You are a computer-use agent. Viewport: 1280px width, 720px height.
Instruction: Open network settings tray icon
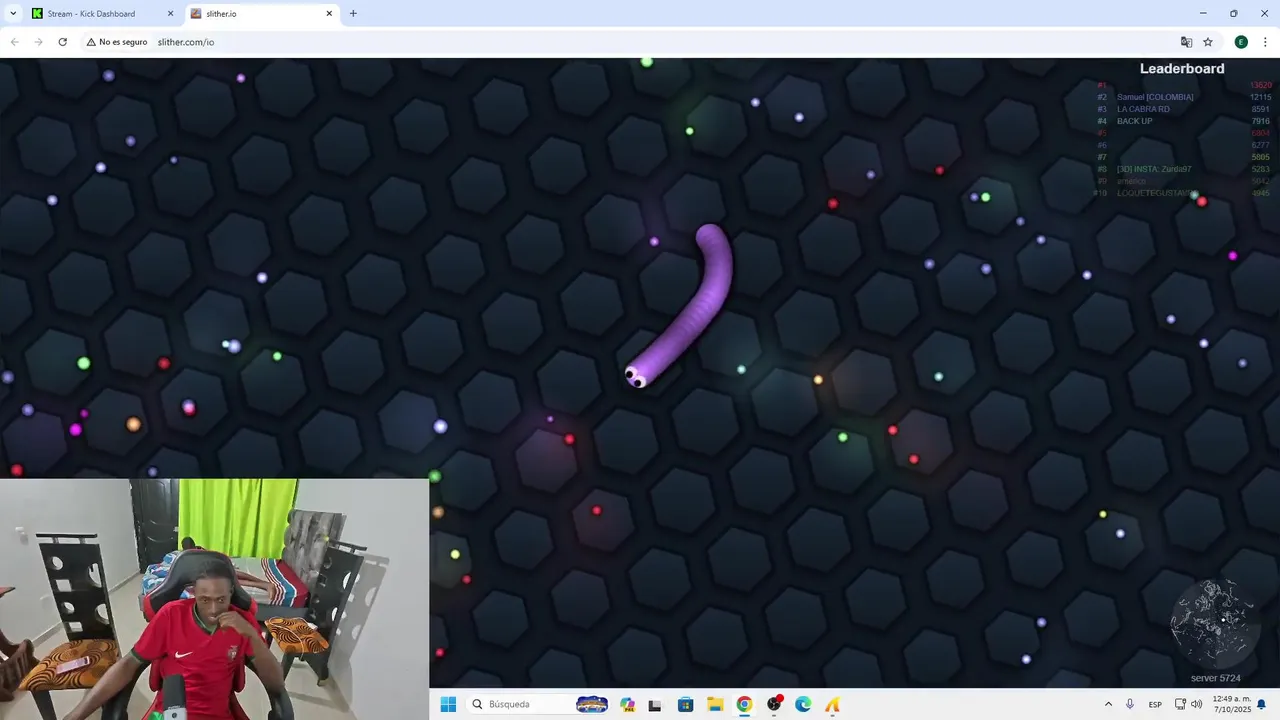pos(1181,704)
